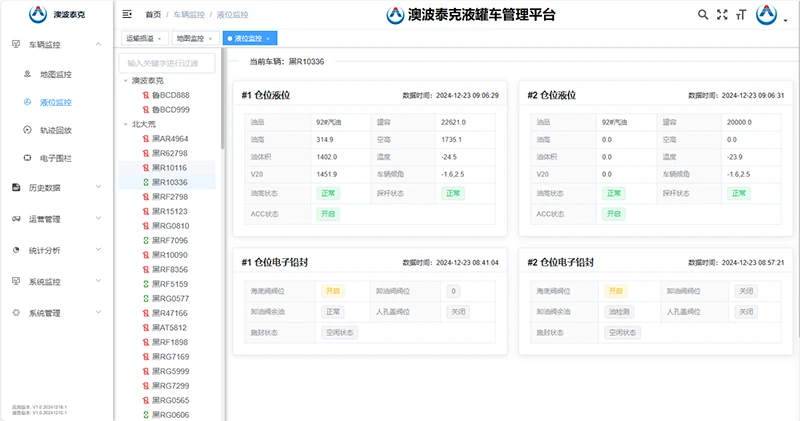Select the active 液位监控 tab

[248, 38]
